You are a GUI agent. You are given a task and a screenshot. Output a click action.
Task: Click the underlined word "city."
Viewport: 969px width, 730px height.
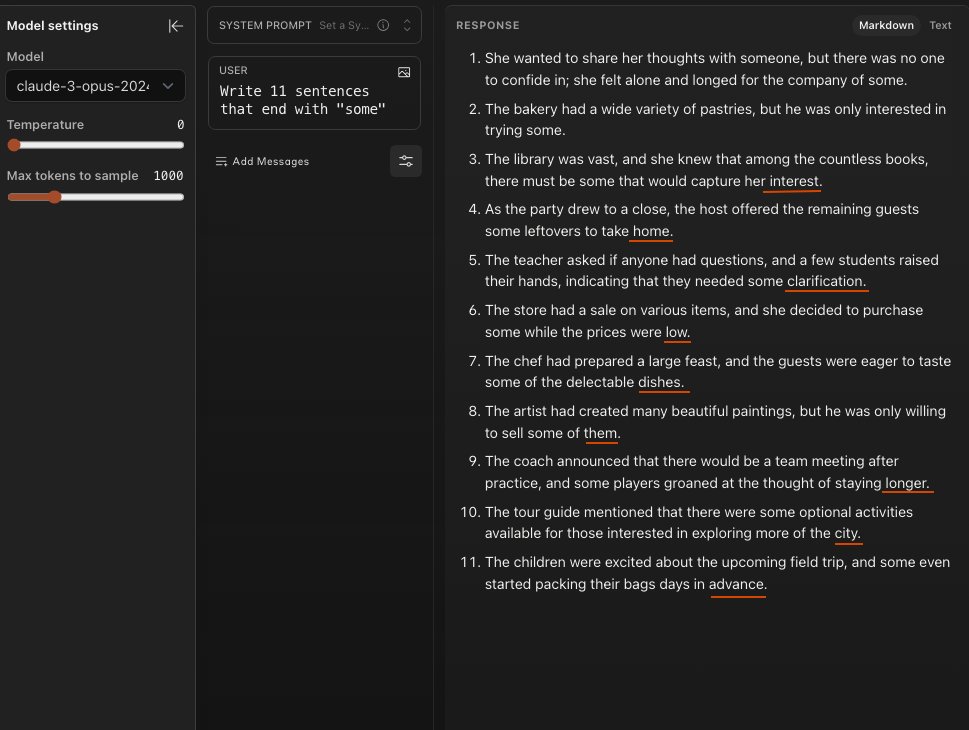[x=847, y=533]
